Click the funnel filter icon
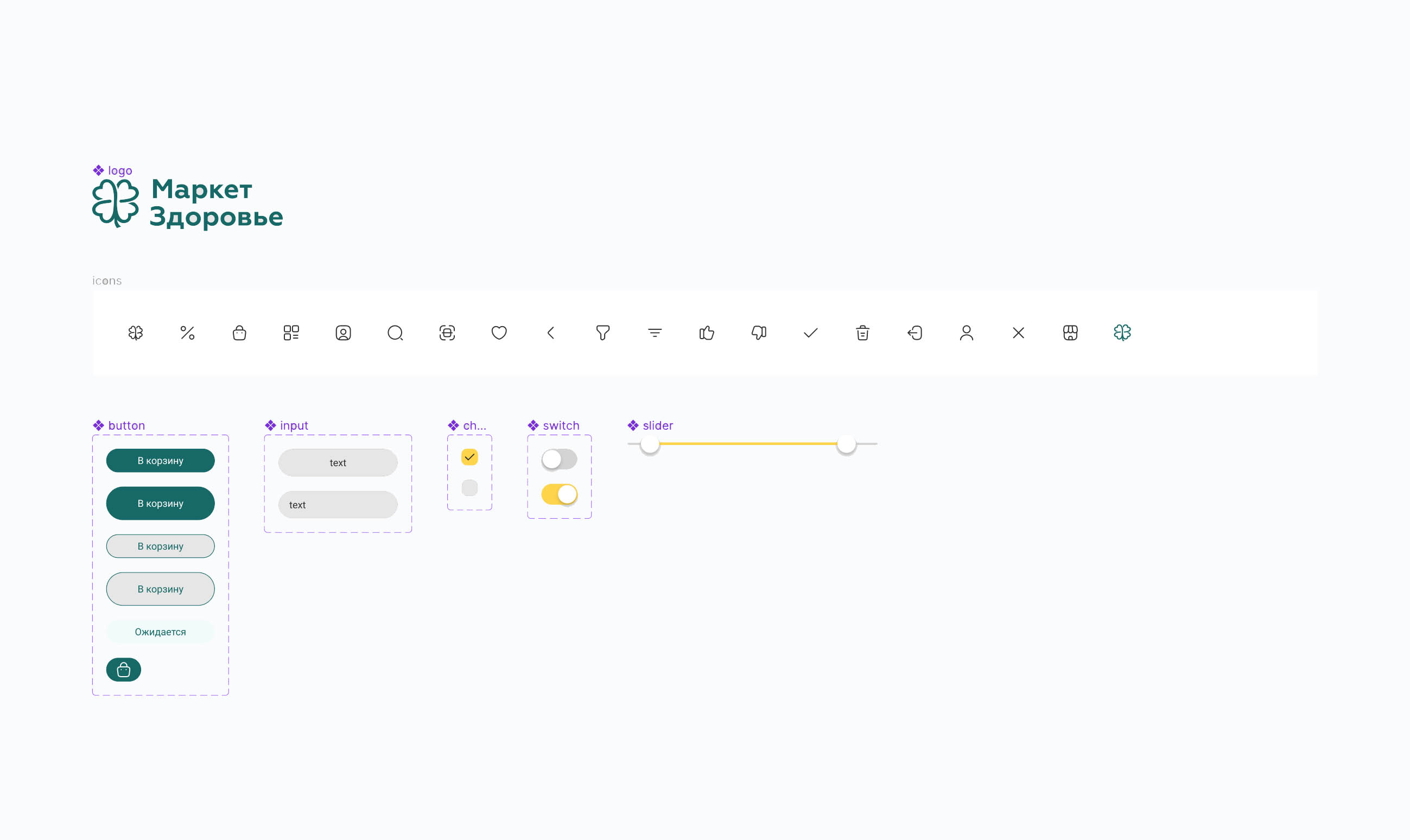This screenshot has width=1410, height=840. coord(603,333)
